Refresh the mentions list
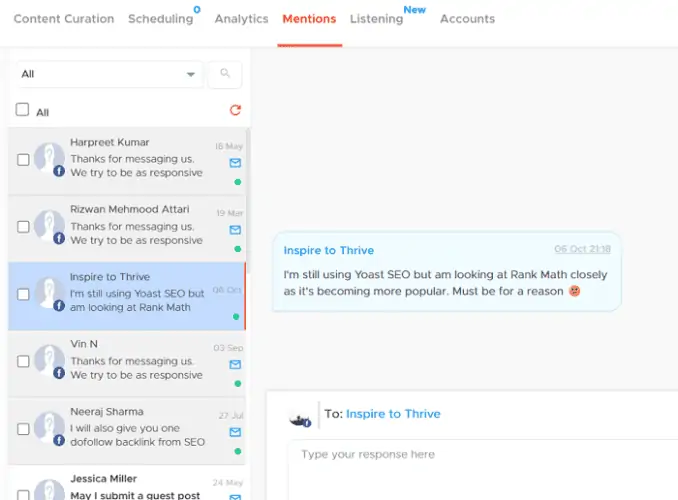The width and height of the screenshot is (678, 500). point(235,110)
